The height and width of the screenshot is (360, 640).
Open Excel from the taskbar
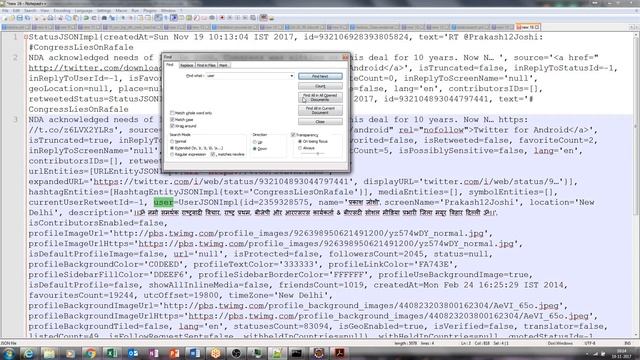(112, 353)
